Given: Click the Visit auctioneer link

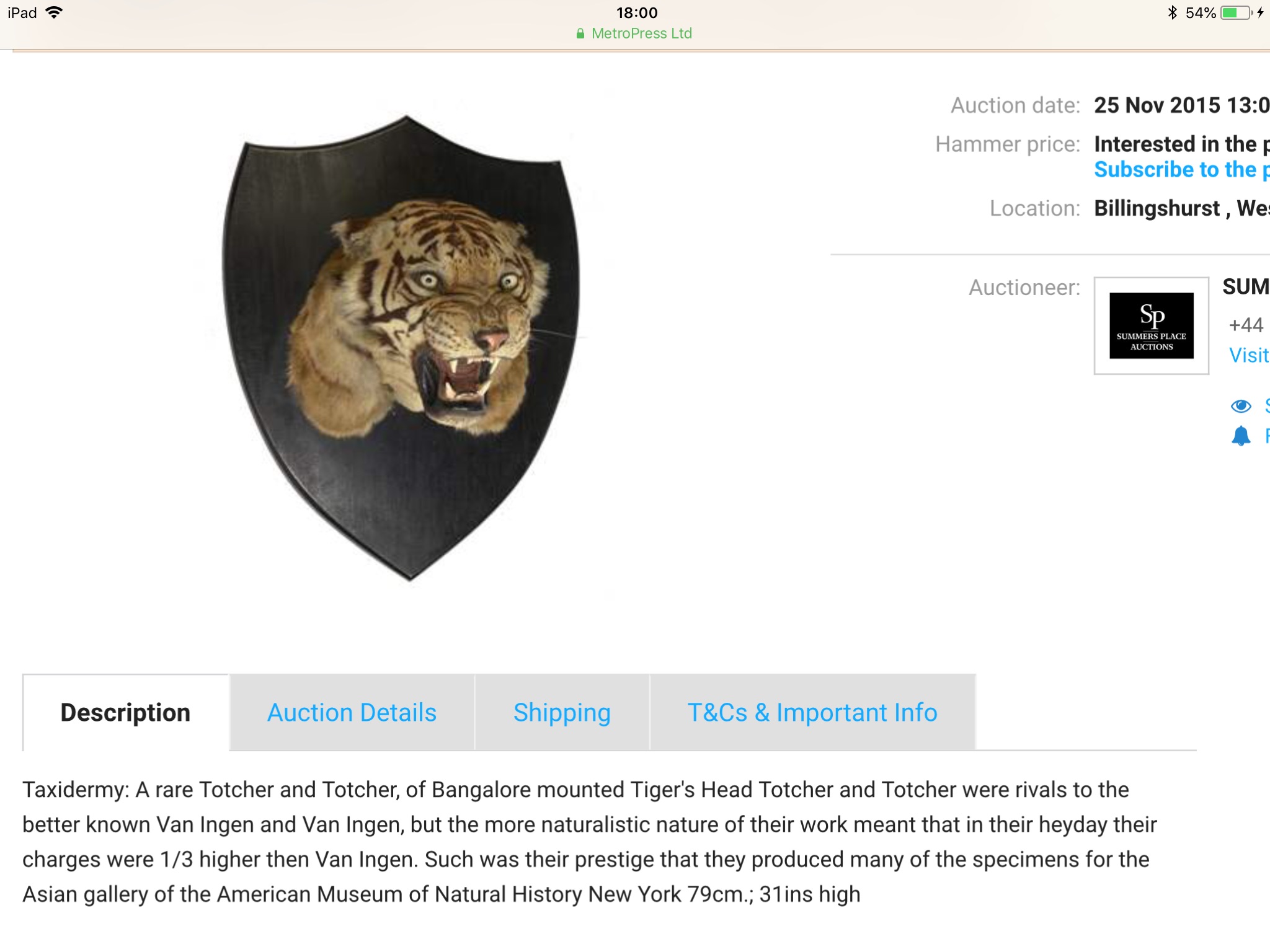Looking at the screenshot, I should click(1248, 356).
